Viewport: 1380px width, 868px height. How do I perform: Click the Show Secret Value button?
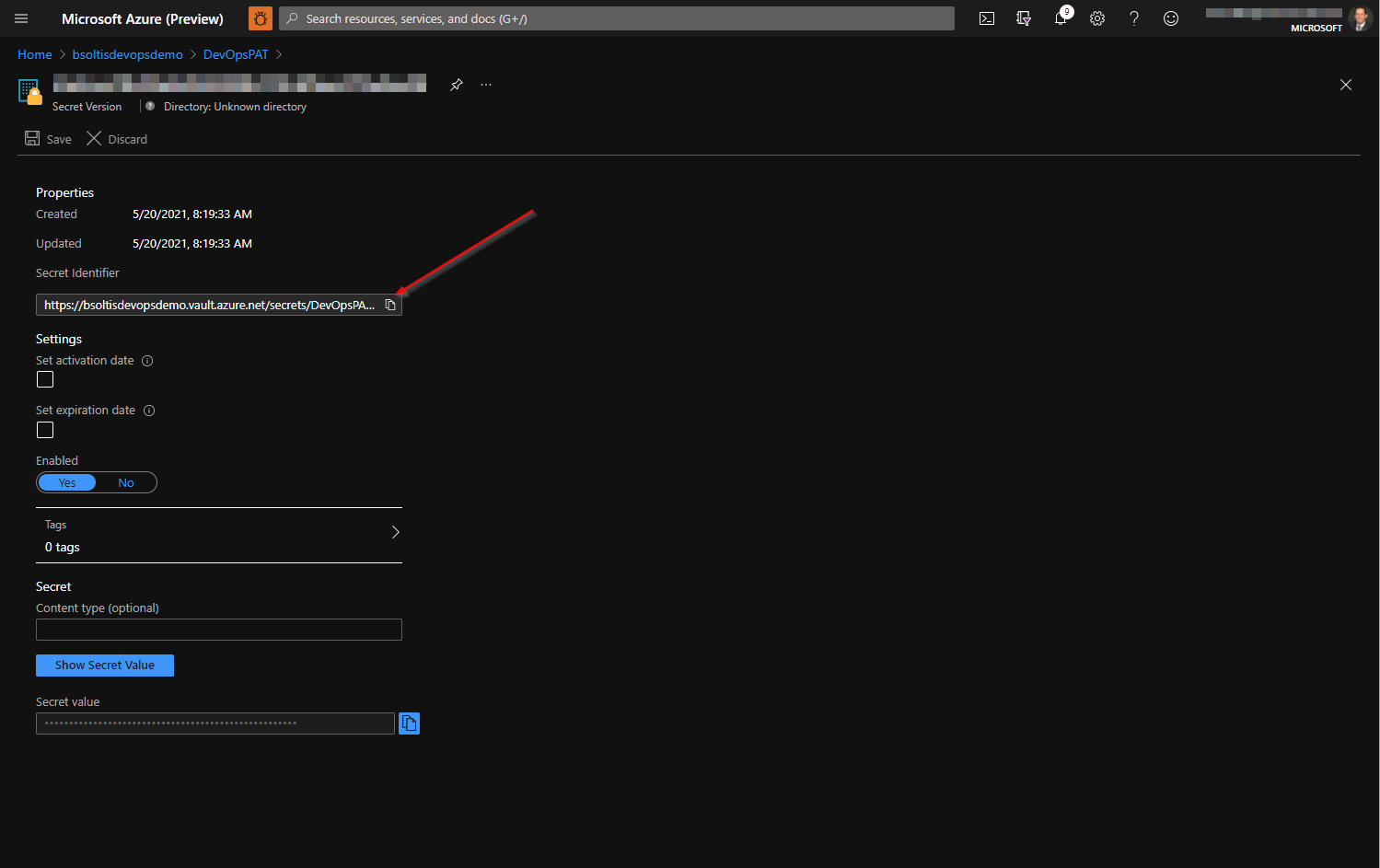tap(105, 665)
